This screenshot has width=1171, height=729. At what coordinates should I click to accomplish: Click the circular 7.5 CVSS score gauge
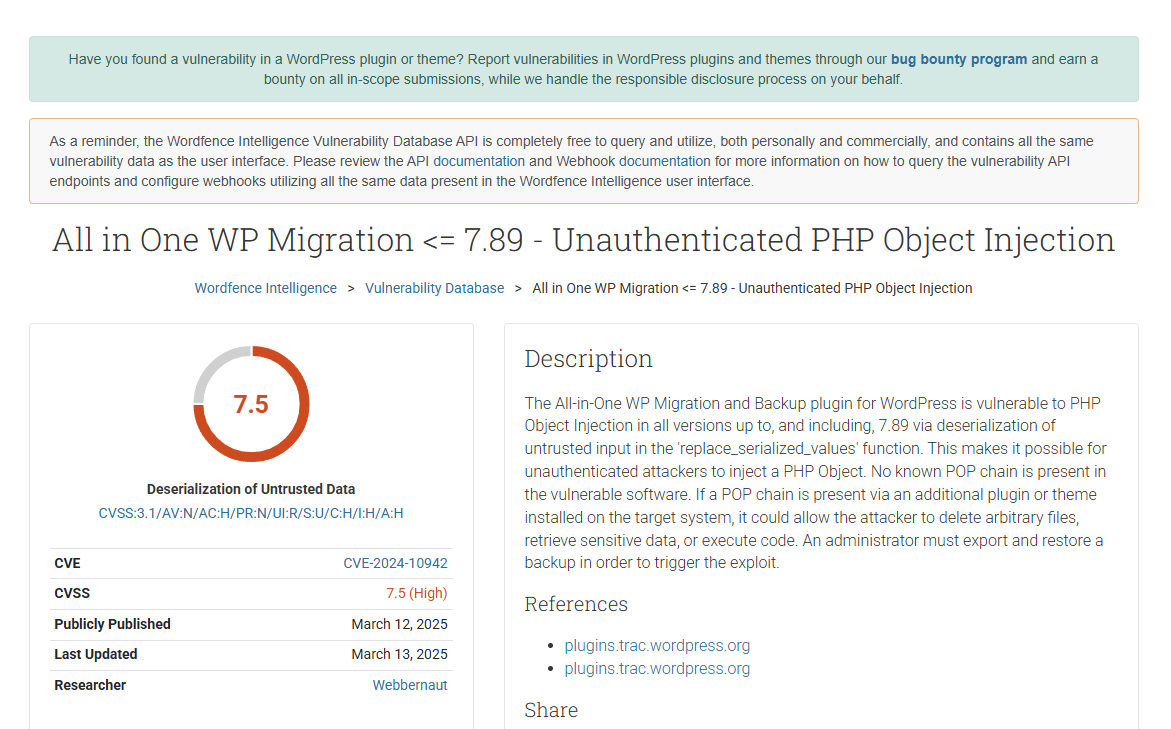251,404
